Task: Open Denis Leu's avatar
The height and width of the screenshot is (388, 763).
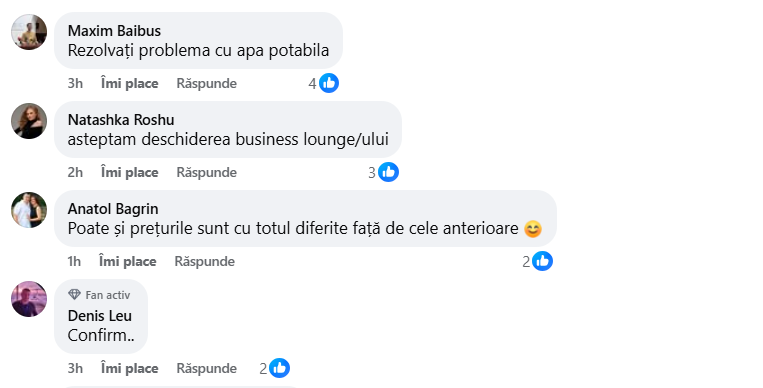Action: [x=29, y=299]
